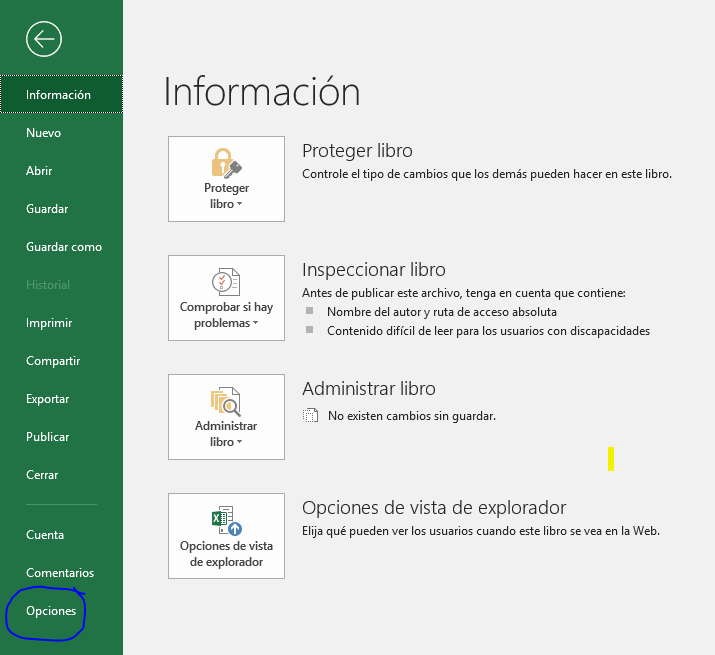Click the Información page heading

(x=262, y=92)
